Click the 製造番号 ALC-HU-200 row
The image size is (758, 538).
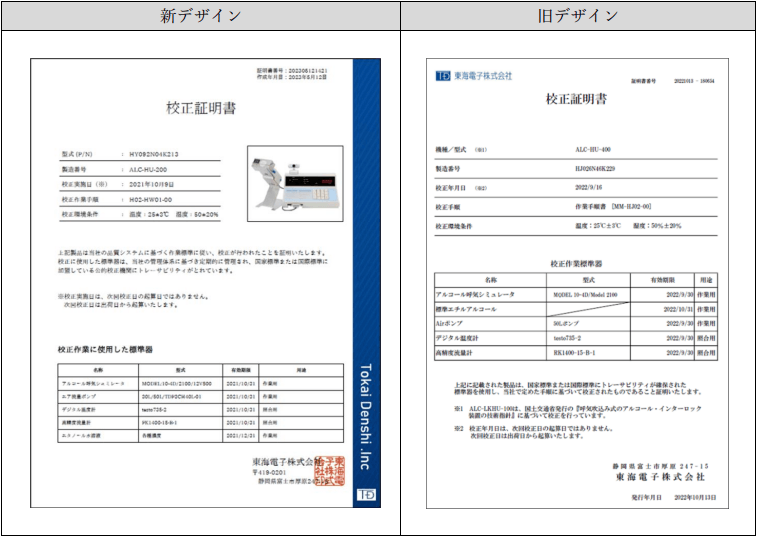[140, 170]
